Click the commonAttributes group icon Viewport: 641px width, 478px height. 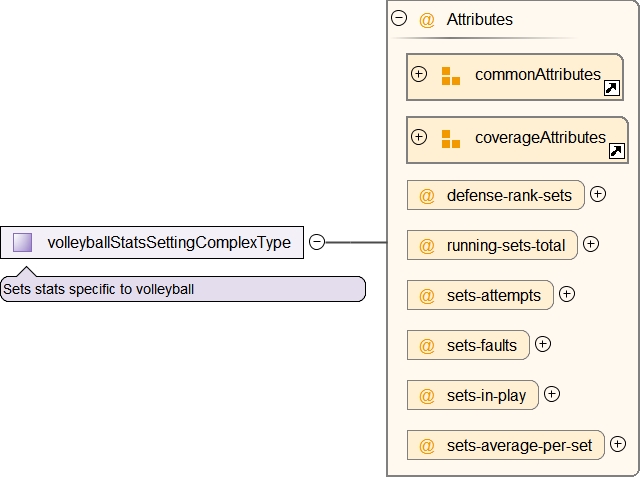pyautogui.click(x=450, y=76)
